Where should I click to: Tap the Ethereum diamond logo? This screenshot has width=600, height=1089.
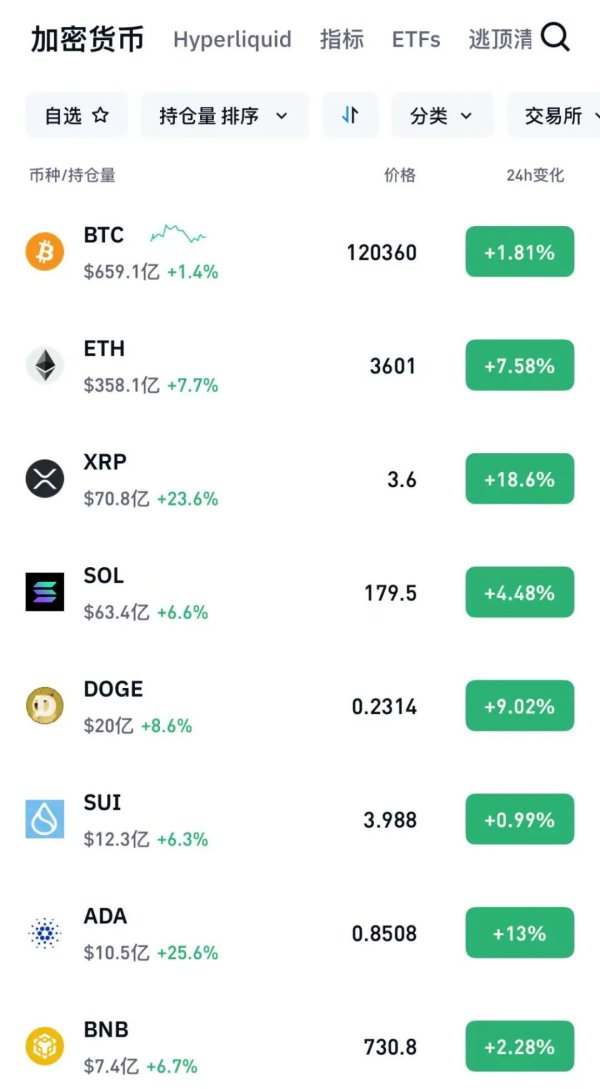click(45, 366)
